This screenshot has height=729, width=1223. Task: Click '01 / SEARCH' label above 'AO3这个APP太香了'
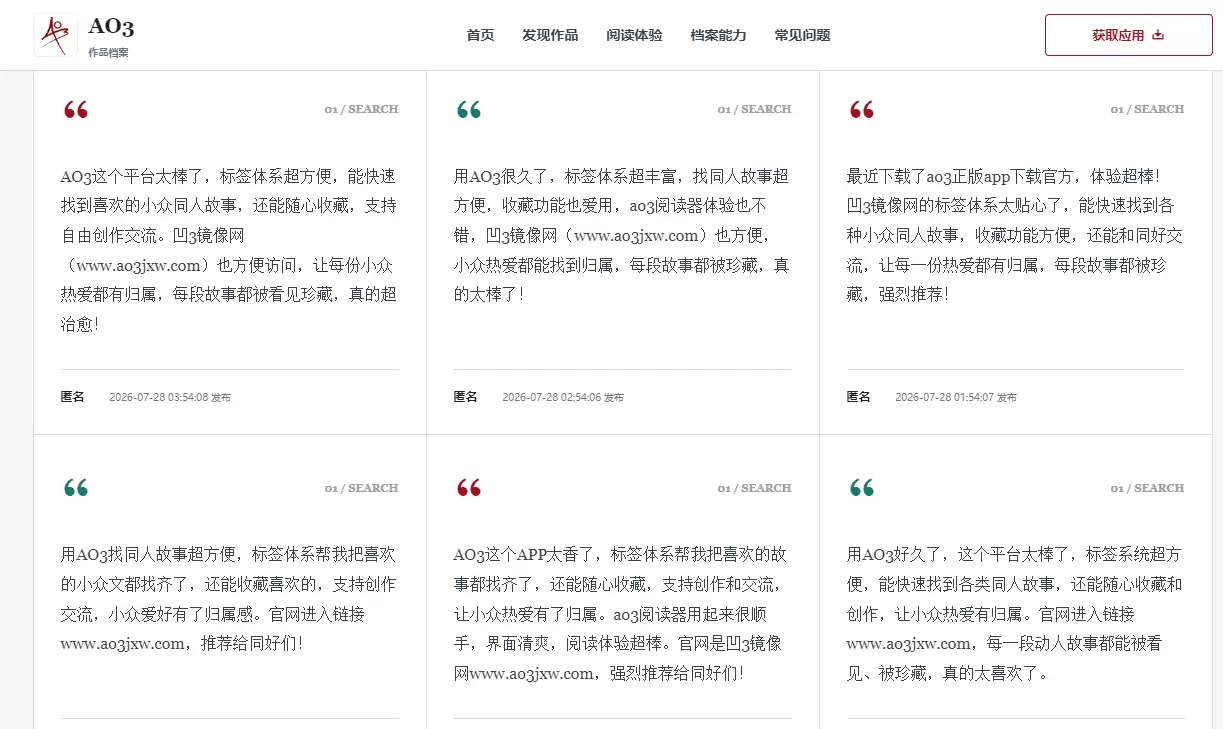coord(754,488)
